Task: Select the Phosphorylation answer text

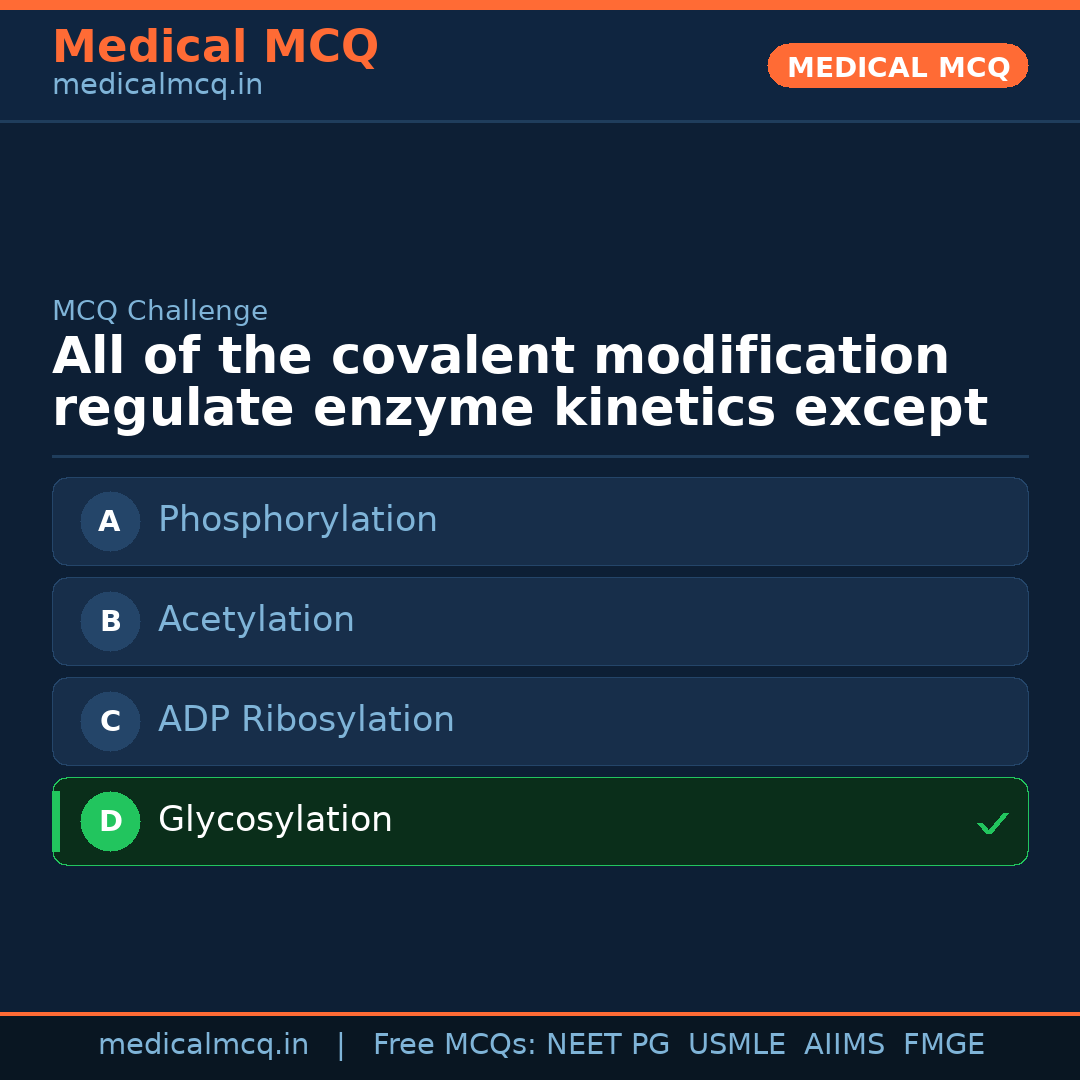Action: coord(297,520)
